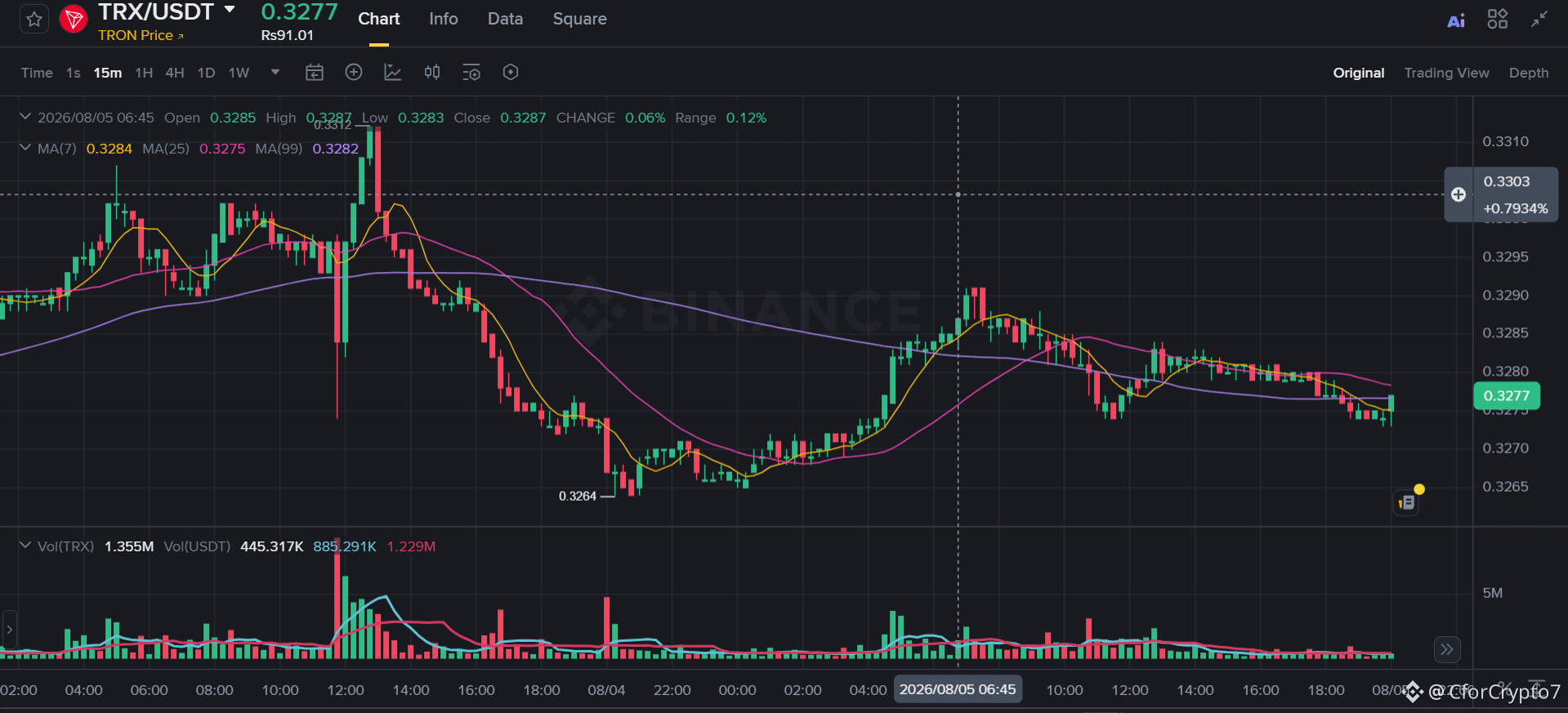
Task: Switch to the Depth chart view
Action: point(1529,73)
